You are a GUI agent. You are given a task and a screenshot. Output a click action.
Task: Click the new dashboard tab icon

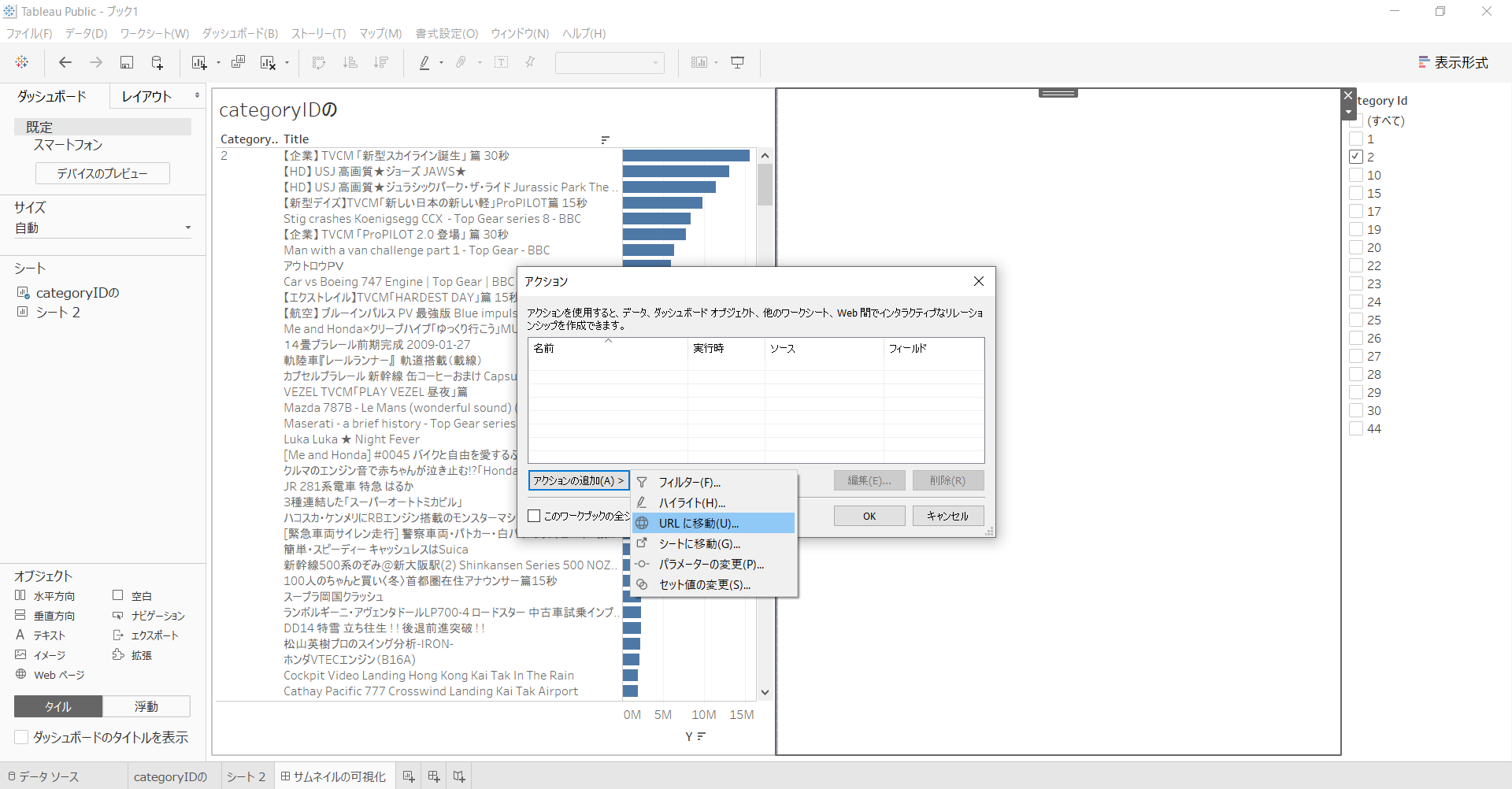pyautogui.click(x=434, y=776)
